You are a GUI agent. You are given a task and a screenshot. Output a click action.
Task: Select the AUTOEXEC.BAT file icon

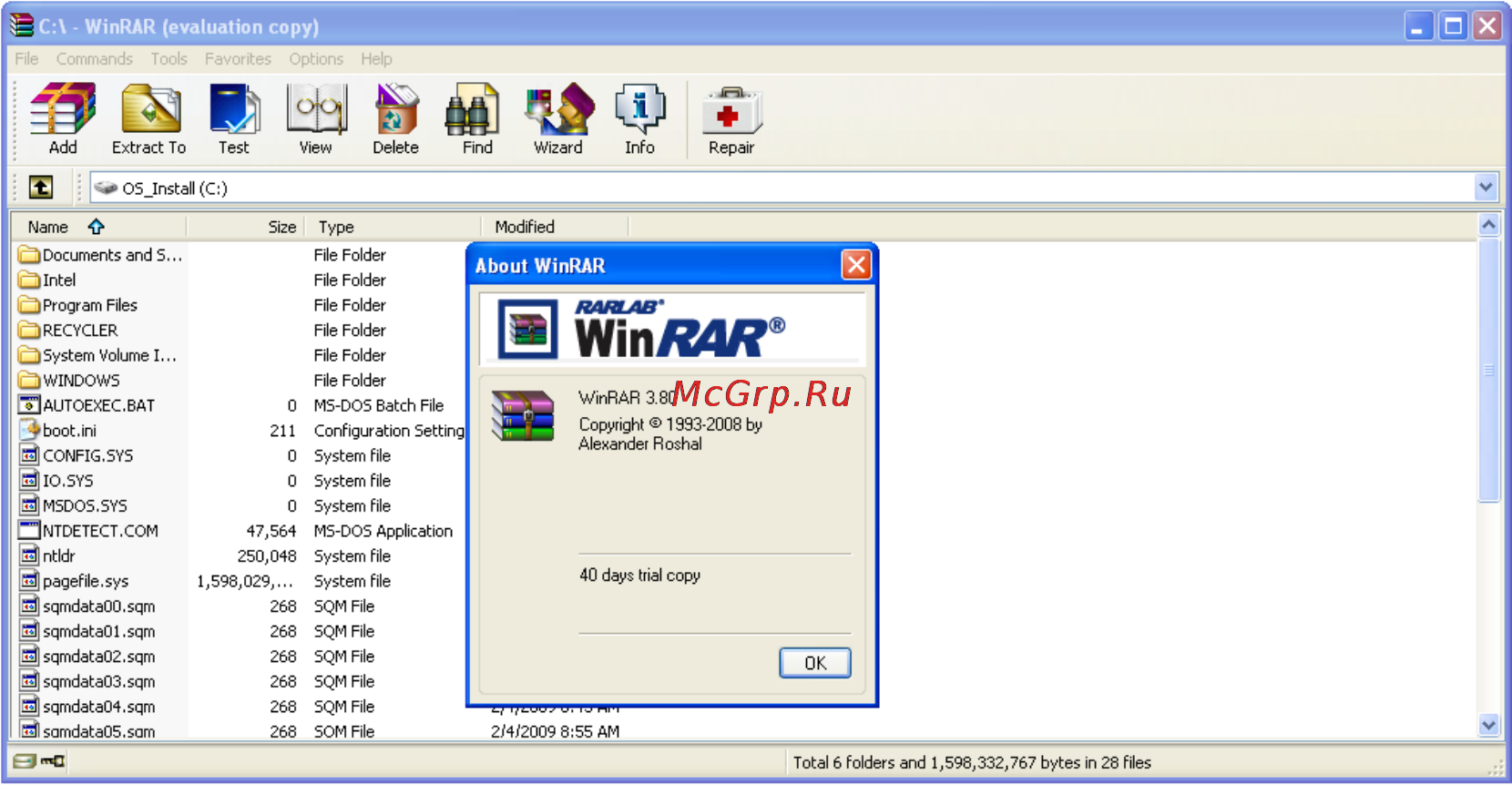29,405
